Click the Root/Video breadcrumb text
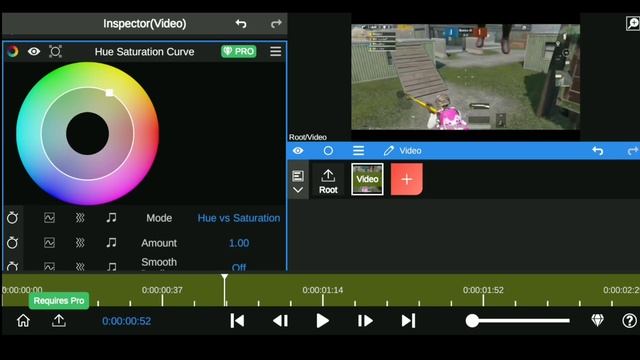This screenshot has height=360, width=640. 308,137
